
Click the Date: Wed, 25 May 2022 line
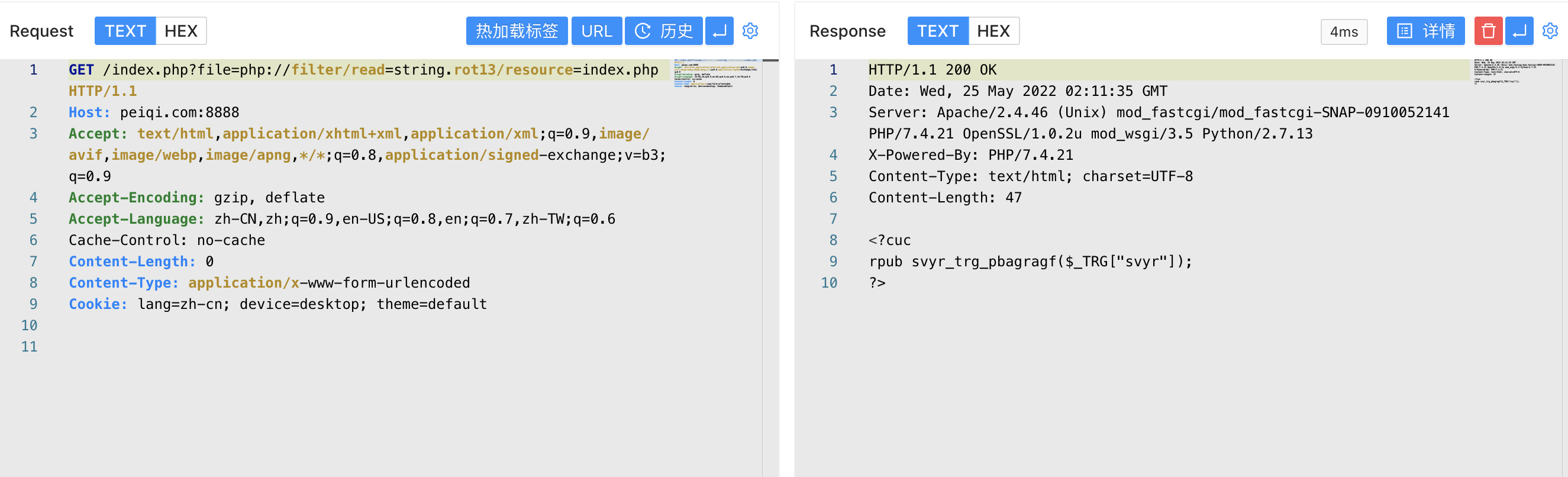(1018, 91)
